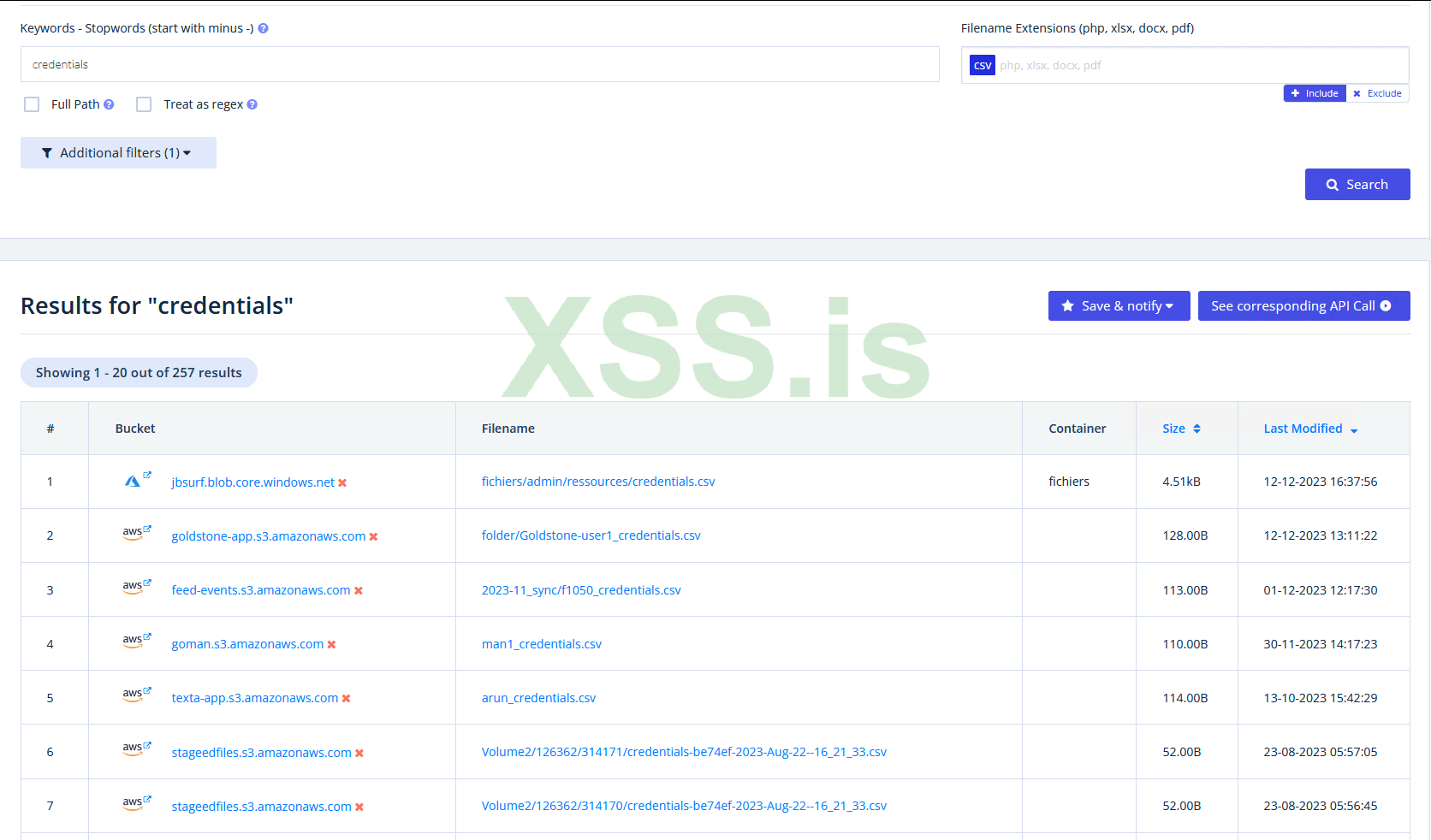Screen dimensions: 1431x840
Task: Exclude jbsurf.blob.core.windows.net with red X
Action: (342, 483)
